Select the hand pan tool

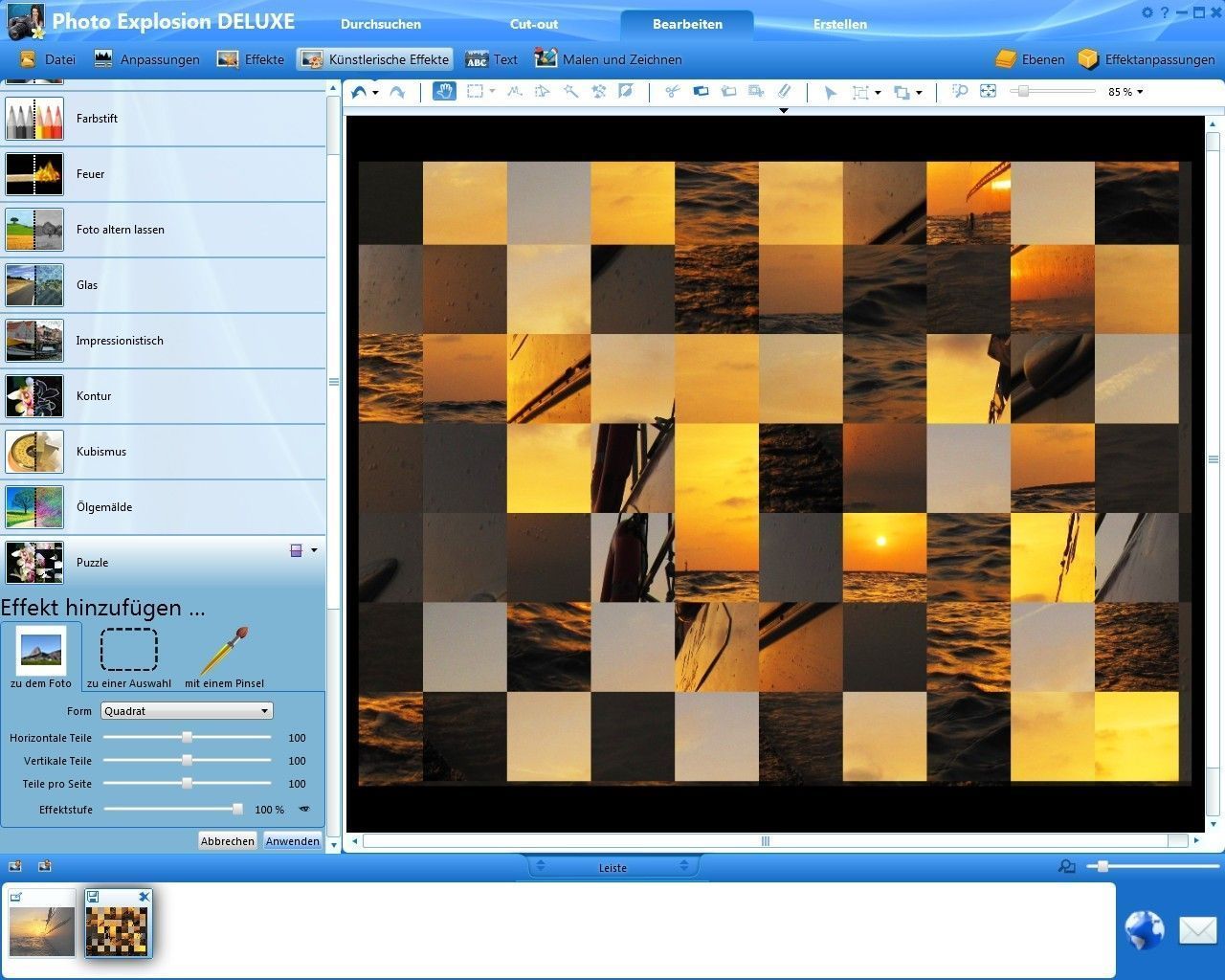[444, 92]
